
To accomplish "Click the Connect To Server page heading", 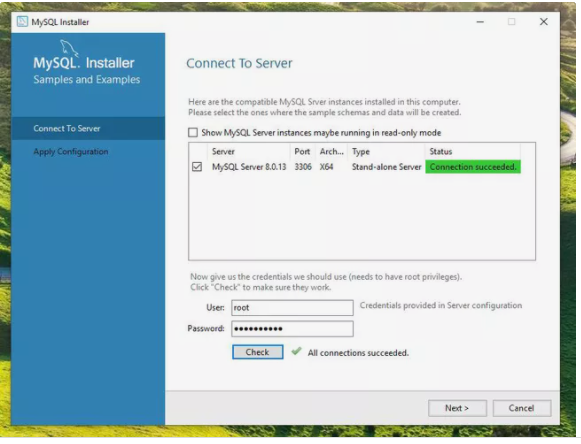I will tap(239, 63).
